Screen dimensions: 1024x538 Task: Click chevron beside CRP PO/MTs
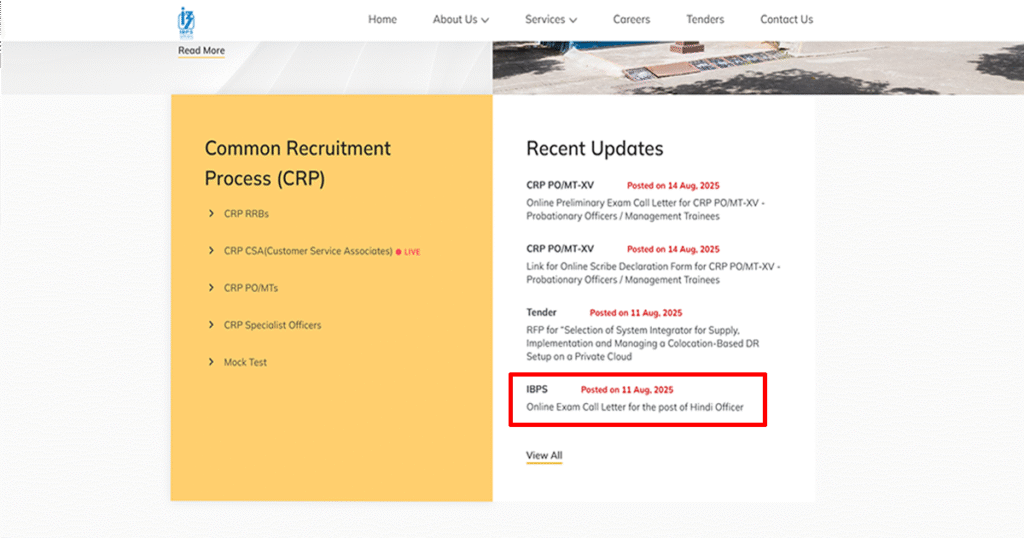click(x=211, y=288)
